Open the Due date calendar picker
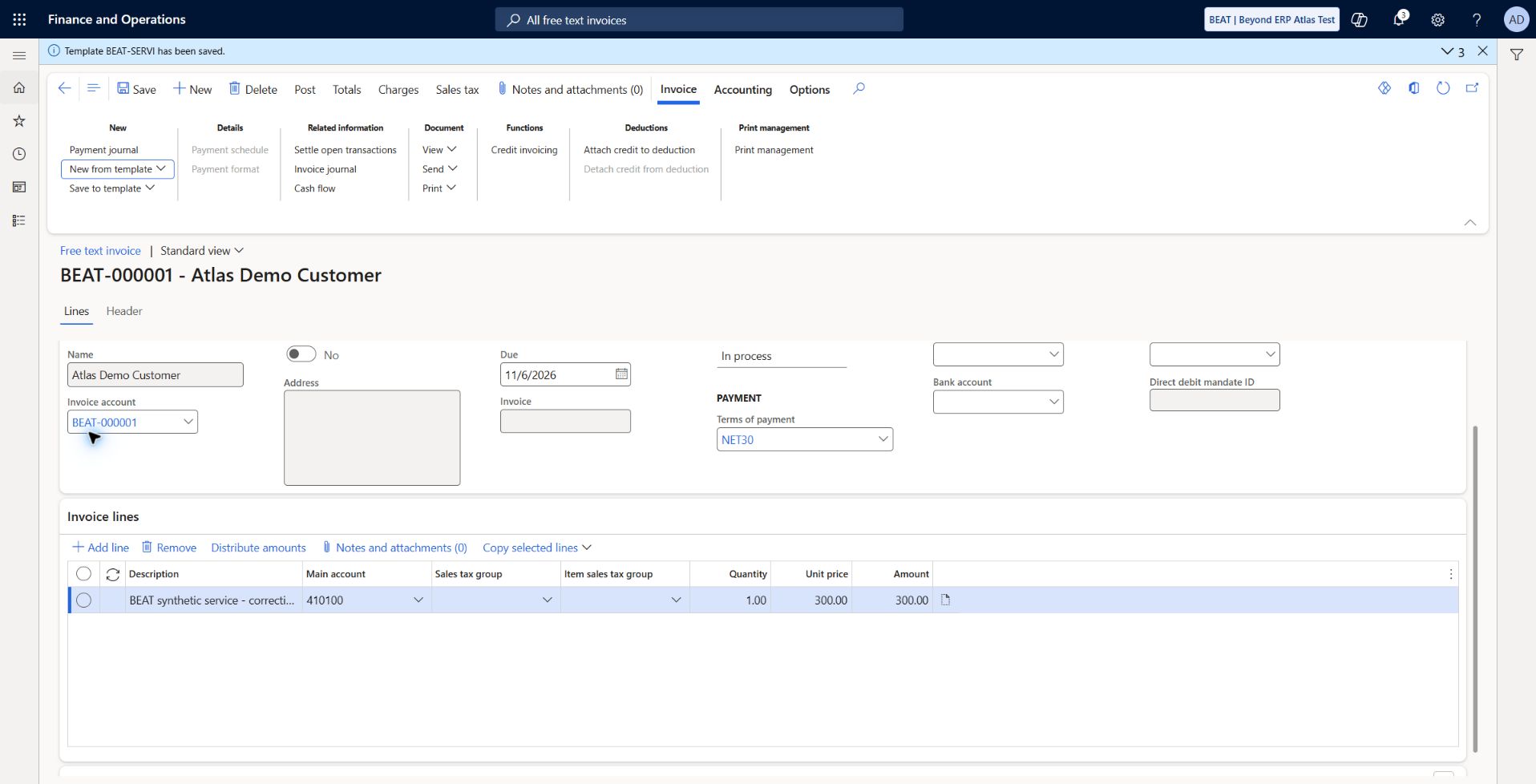 (621, 374)
